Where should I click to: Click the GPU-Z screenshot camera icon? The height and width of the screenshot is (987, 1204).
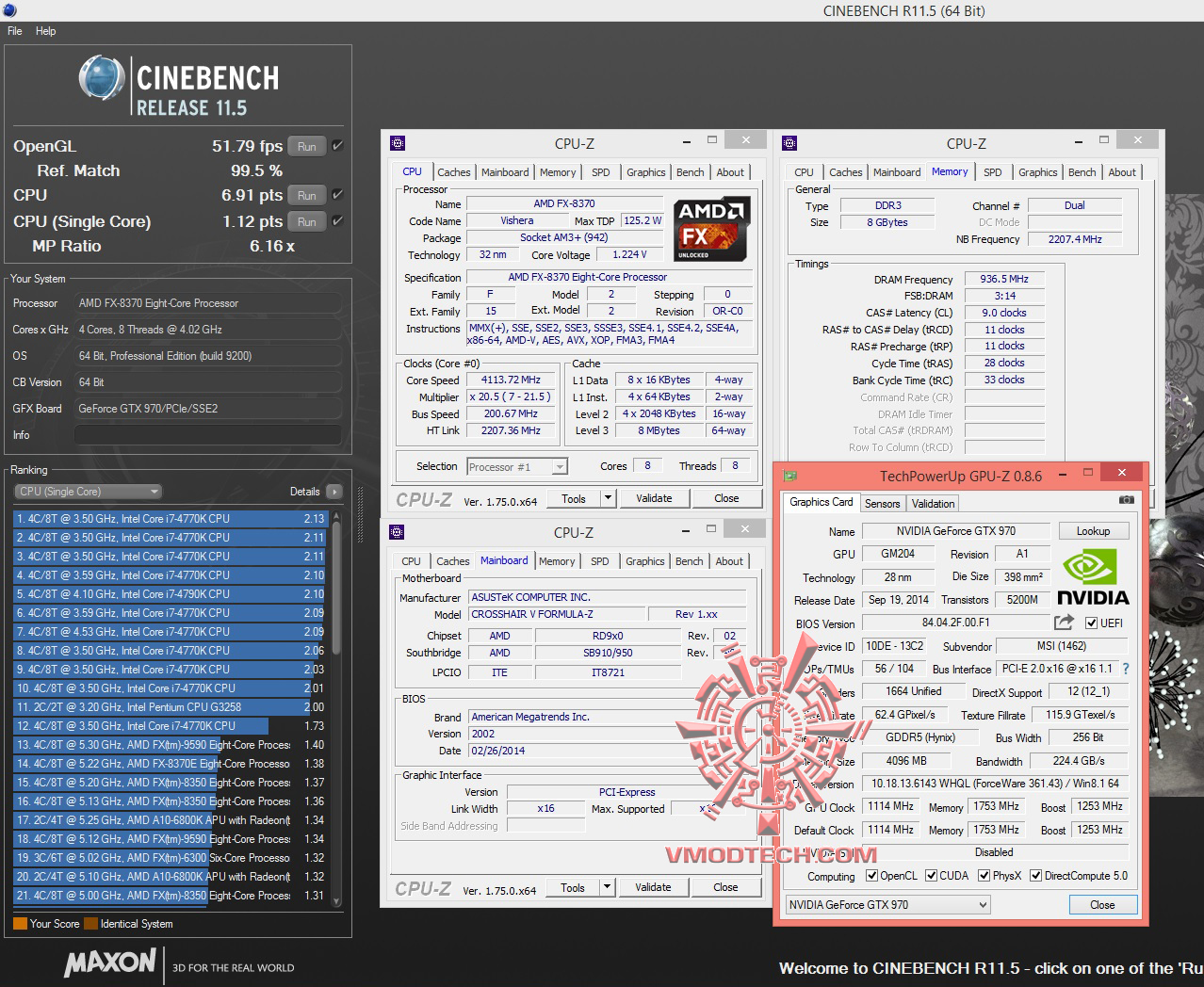pos(1126,500)
